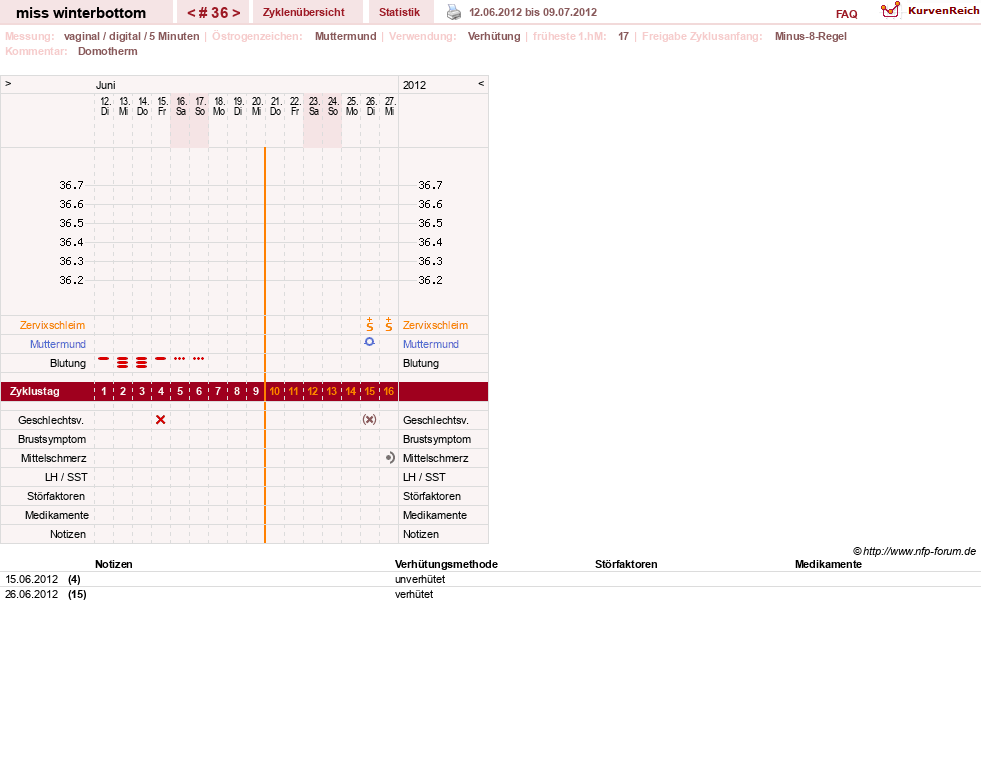The height and width of the screenshot is (763, 981).
Task: Collapse chart with the right '<' arrow
Action: click(x=481, y=84)
